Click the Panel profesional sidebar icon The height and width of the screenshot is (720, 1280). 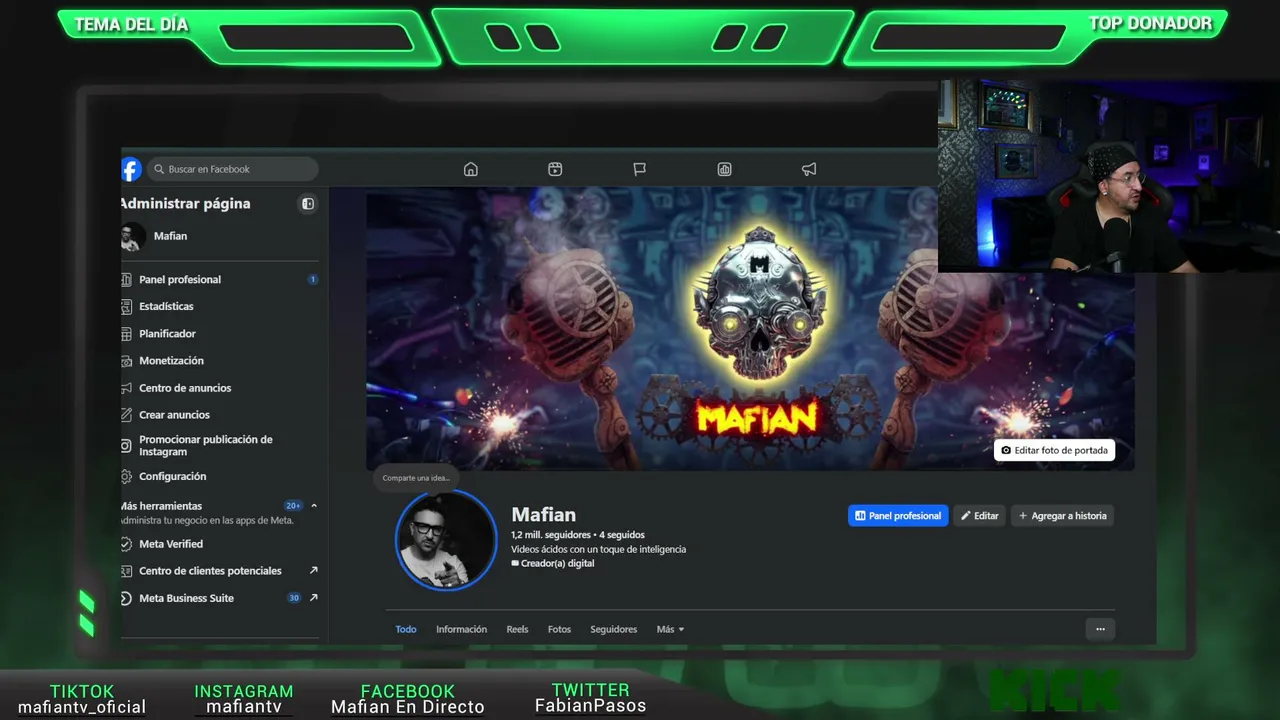pyautogui.click(x=126, y=279)
